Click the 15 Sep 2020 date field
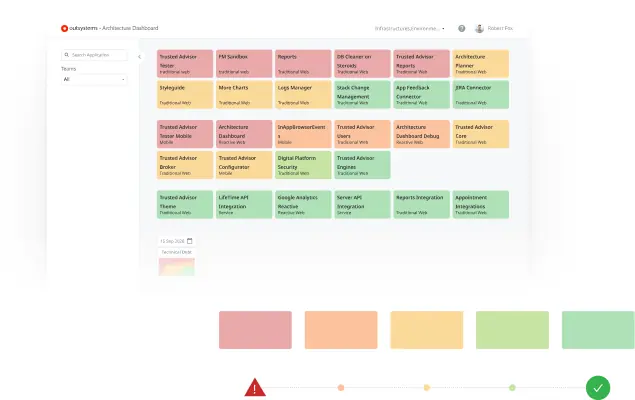The image size is (635, 400). [177, 241]
